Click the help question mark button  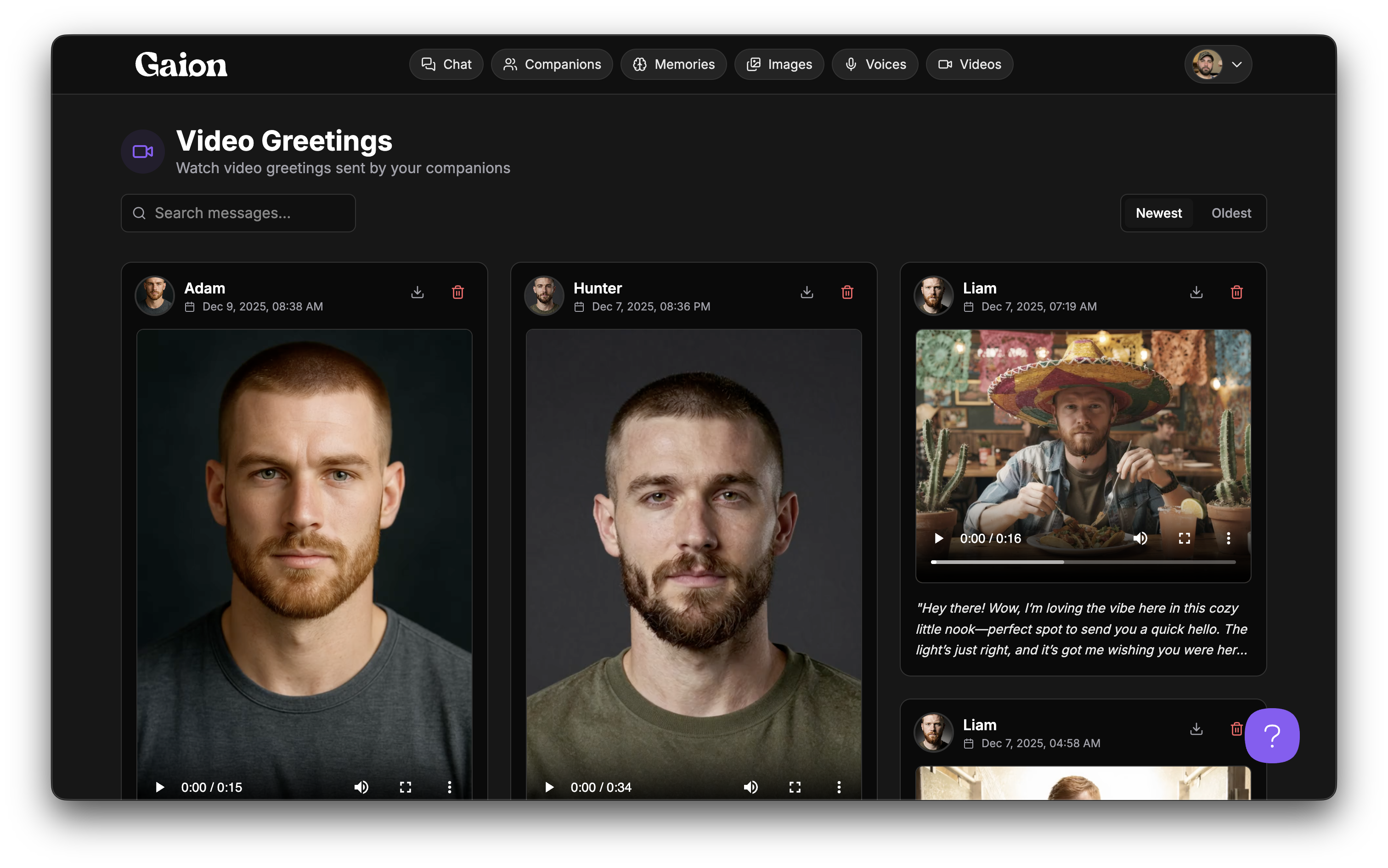coord(1271,735)
